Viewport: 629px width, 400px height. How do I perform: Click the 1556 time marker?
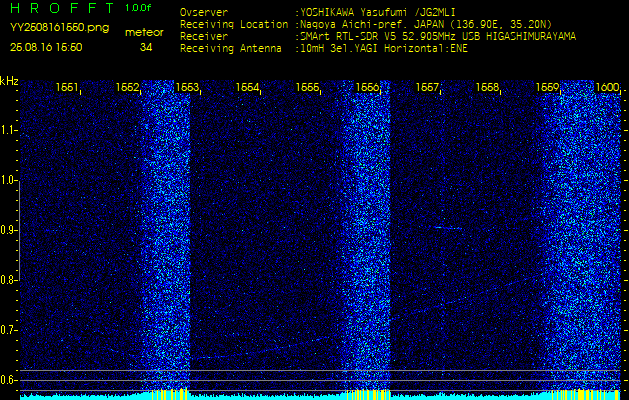coord(368,87)
